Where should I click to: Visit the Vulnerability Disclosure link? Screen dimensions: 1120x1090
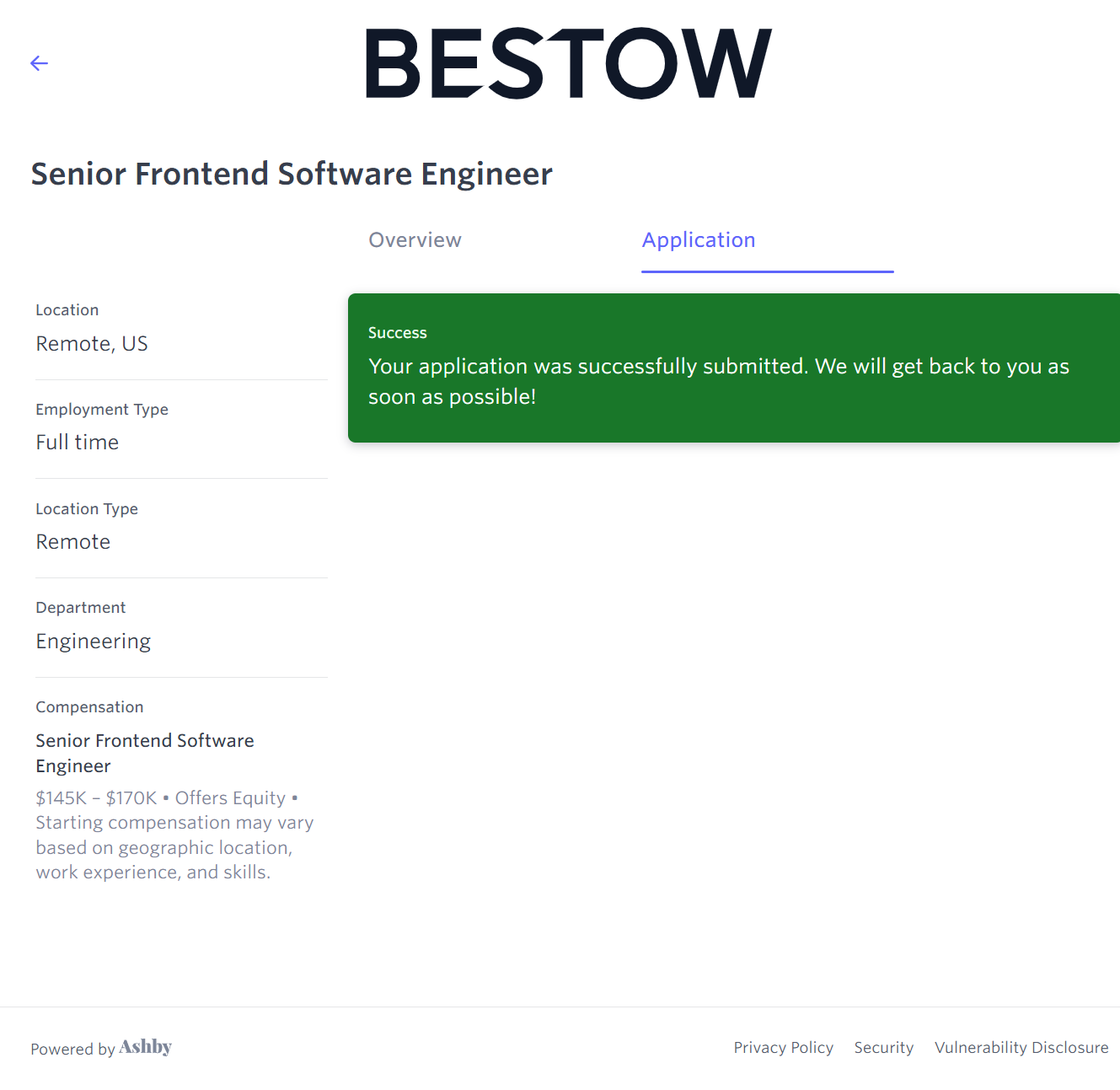(1021, 1048)
